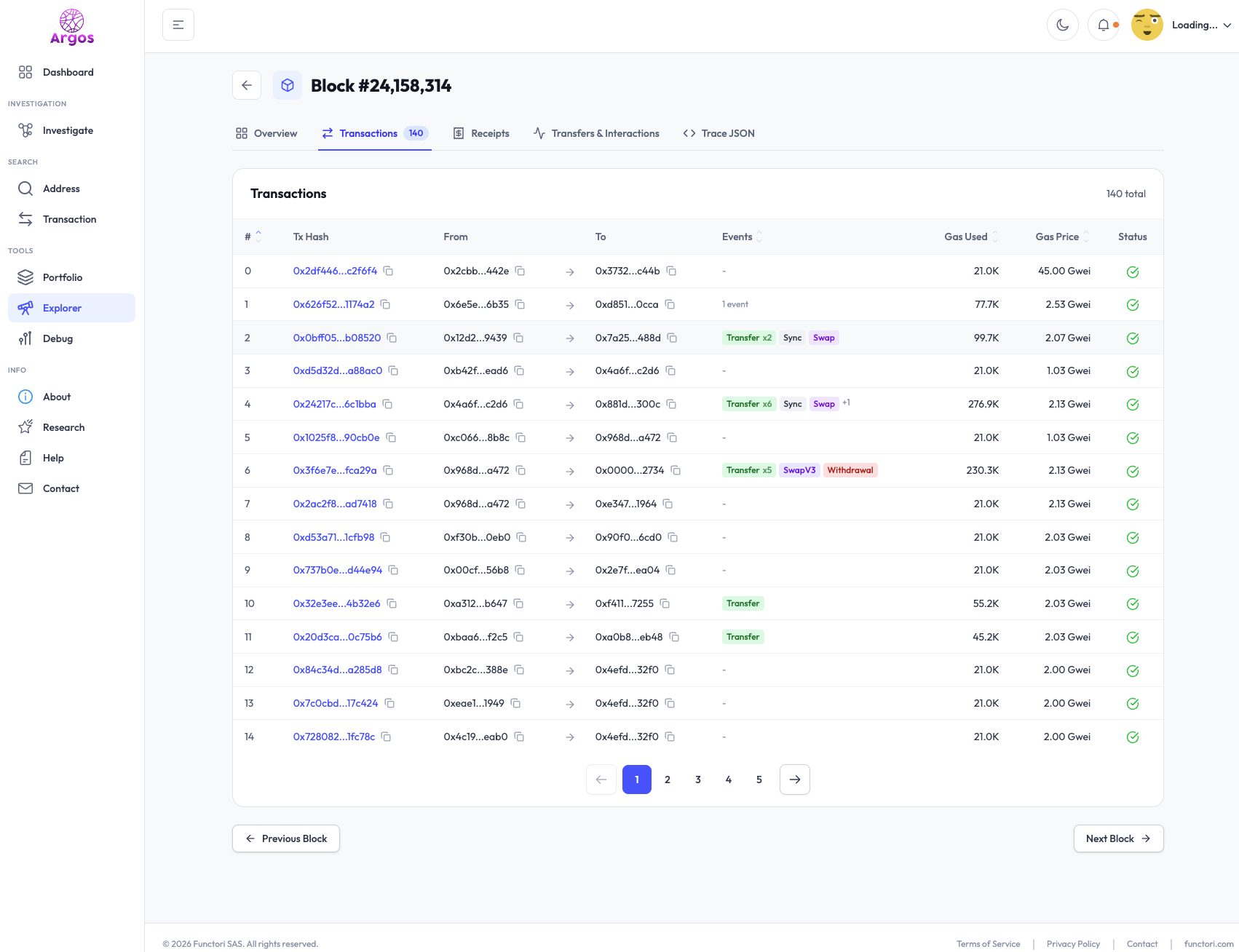Switch to the Receipts tab
This screenshot has height=952, width=1239.
coord(481,133)
